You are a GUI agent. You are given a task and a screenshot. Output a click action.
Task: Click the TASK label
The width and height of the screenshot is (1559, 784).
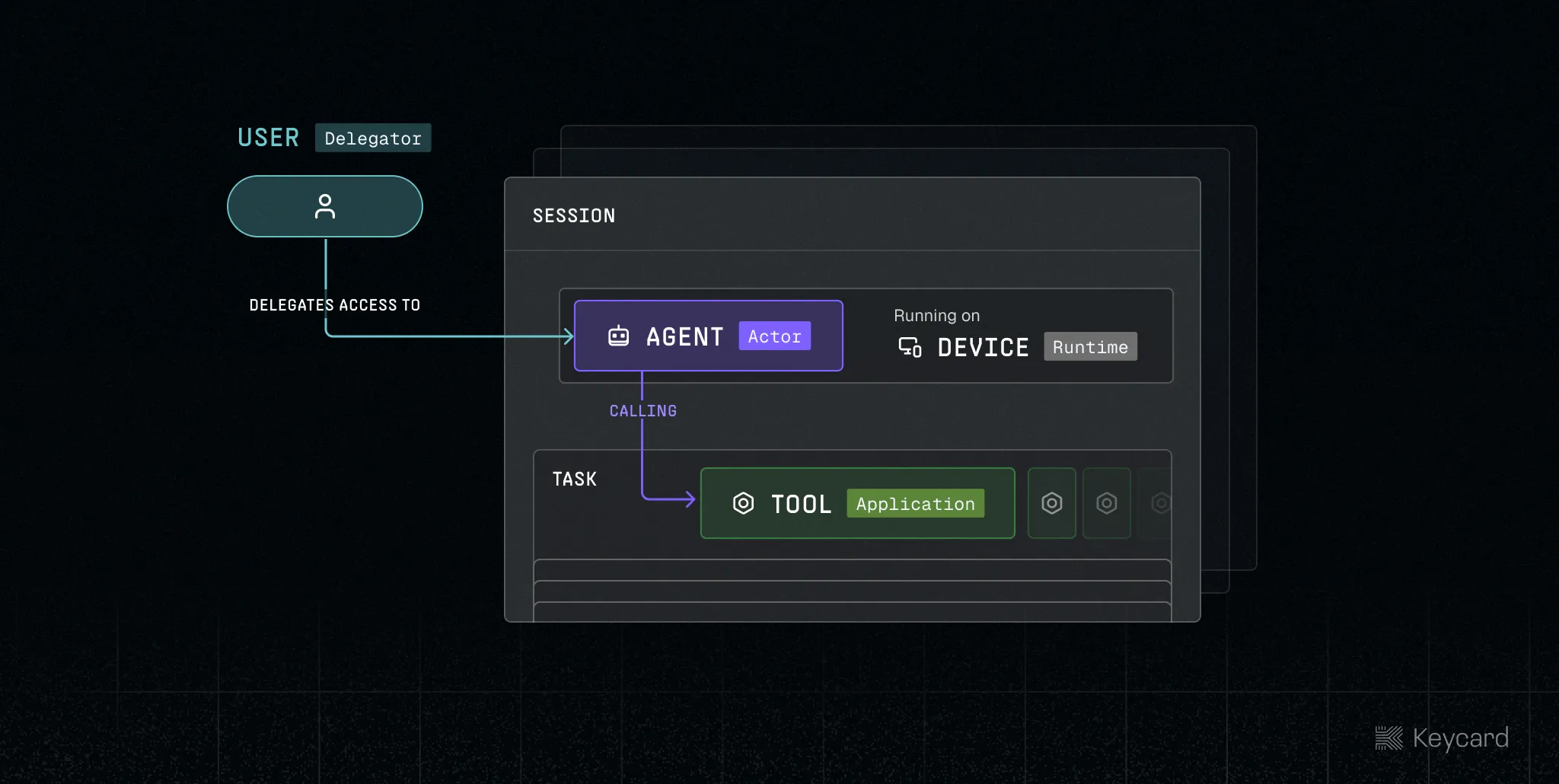[x=575, y=479]
